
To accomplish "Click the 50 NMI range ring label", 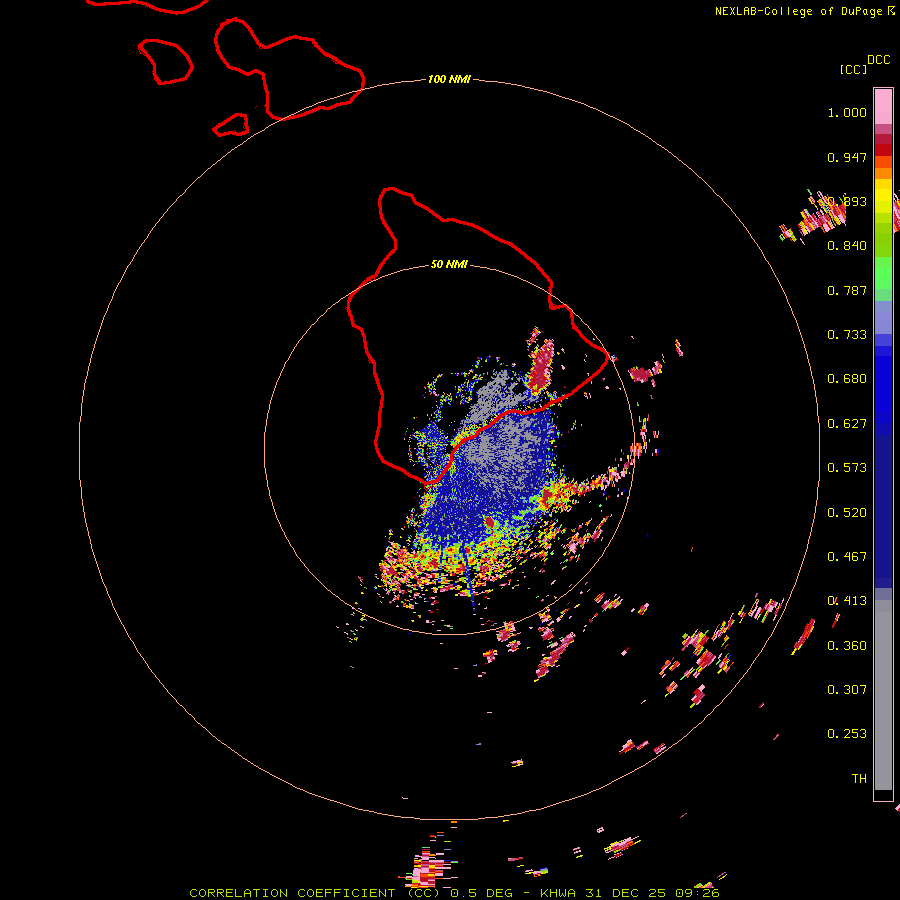I will tap(449, 264).
